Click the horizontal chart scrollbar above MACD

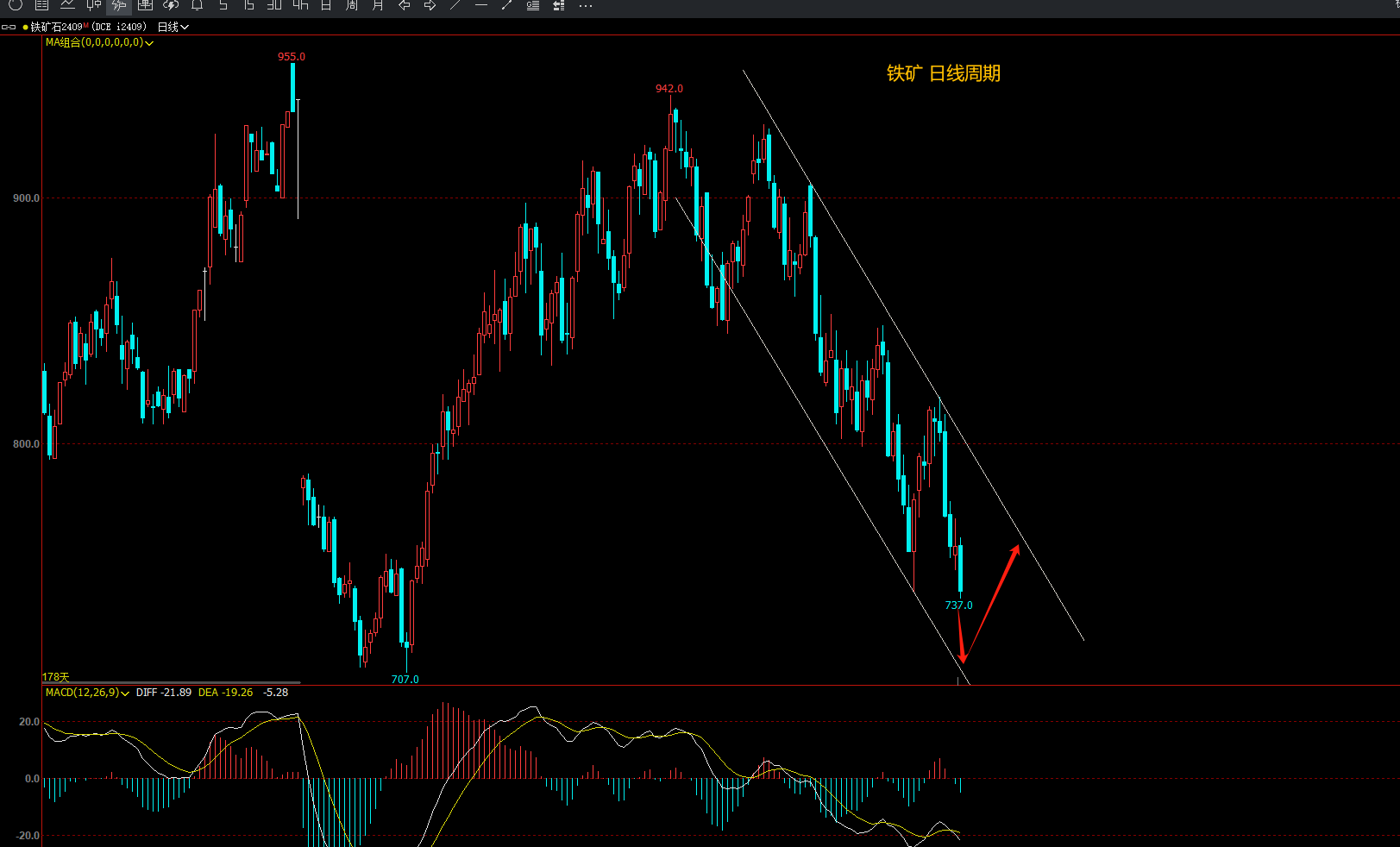(x=172, y=683)
